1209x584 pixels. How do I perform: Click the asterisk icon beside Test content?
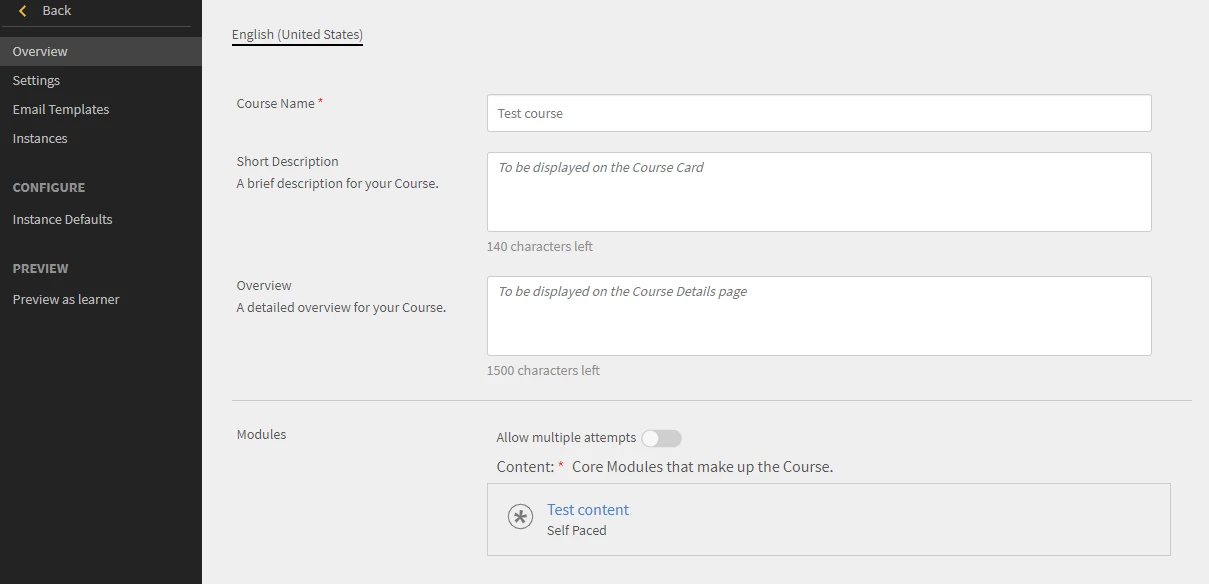520,517
